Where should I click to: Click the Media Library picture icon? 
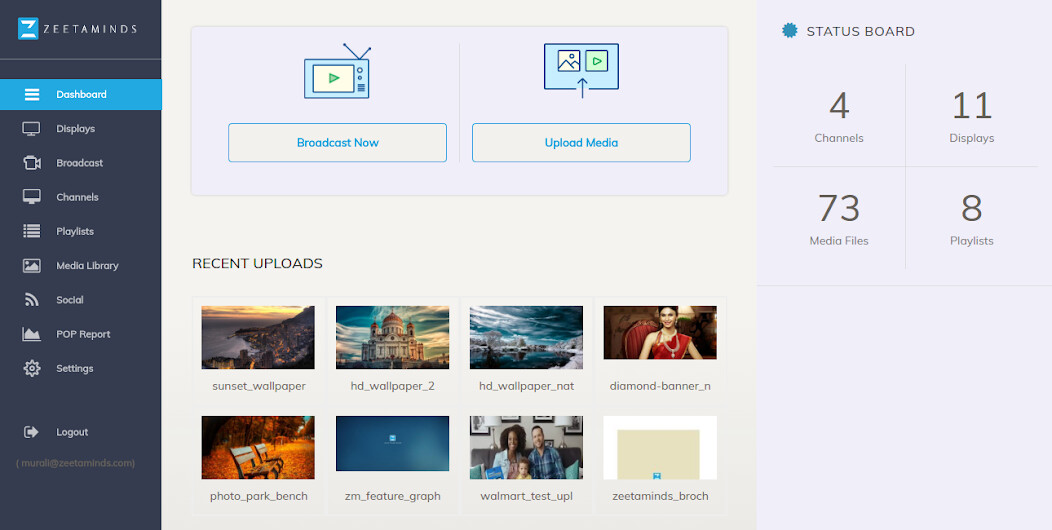click(x=32, y=266)
